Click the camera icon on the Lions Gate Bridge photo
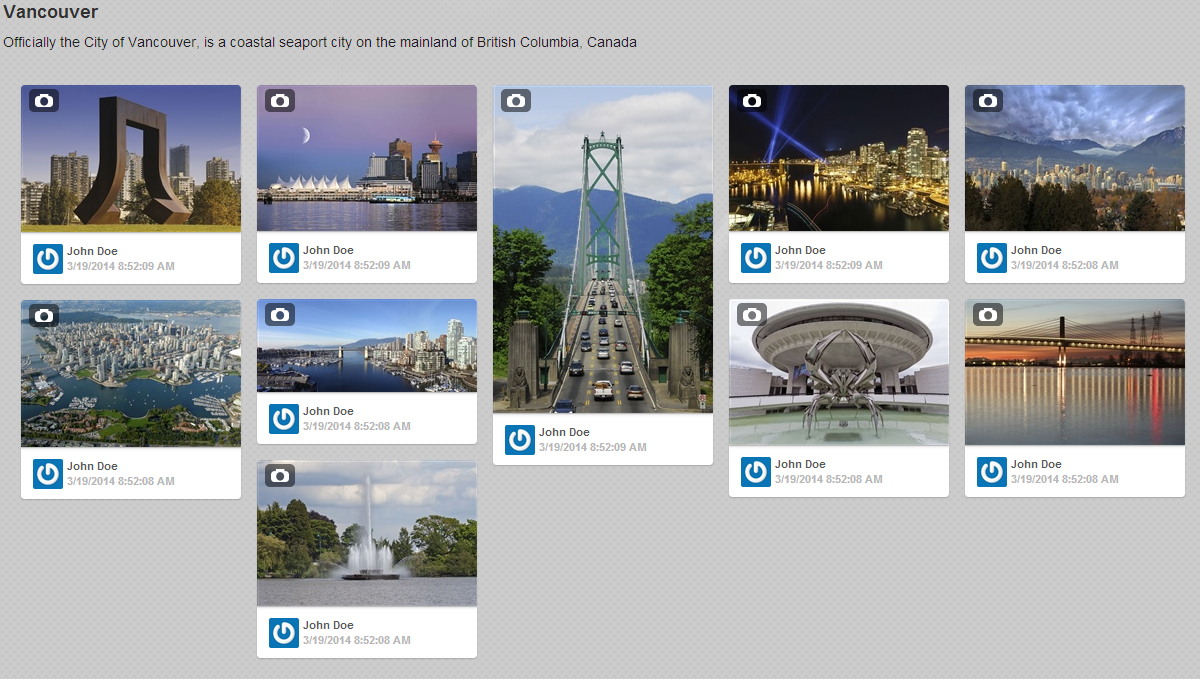This screenshot has width=1200, height=679. pyautogui.click(x=516, y=100)
